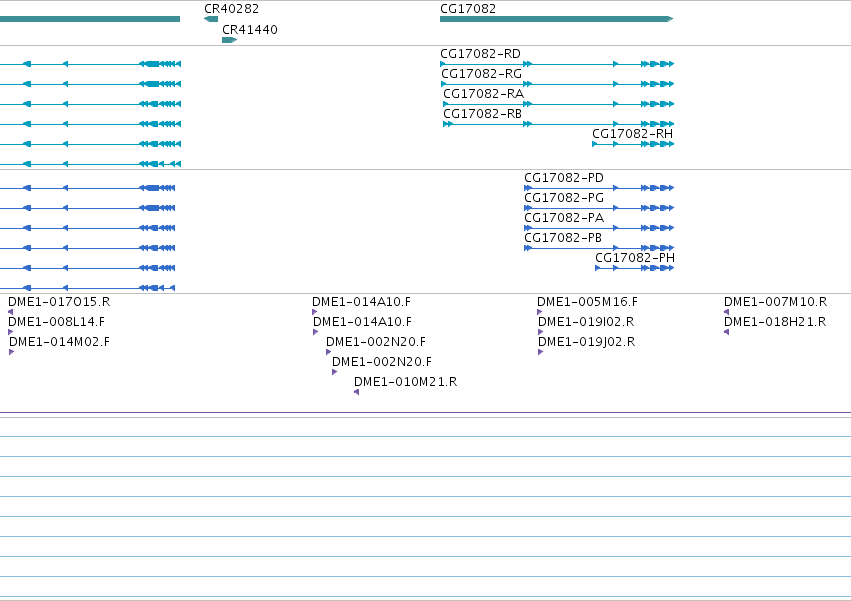Select protein CG17082-PD label
The height and width of the screenshot is (601, 851).
pos(564,178)
